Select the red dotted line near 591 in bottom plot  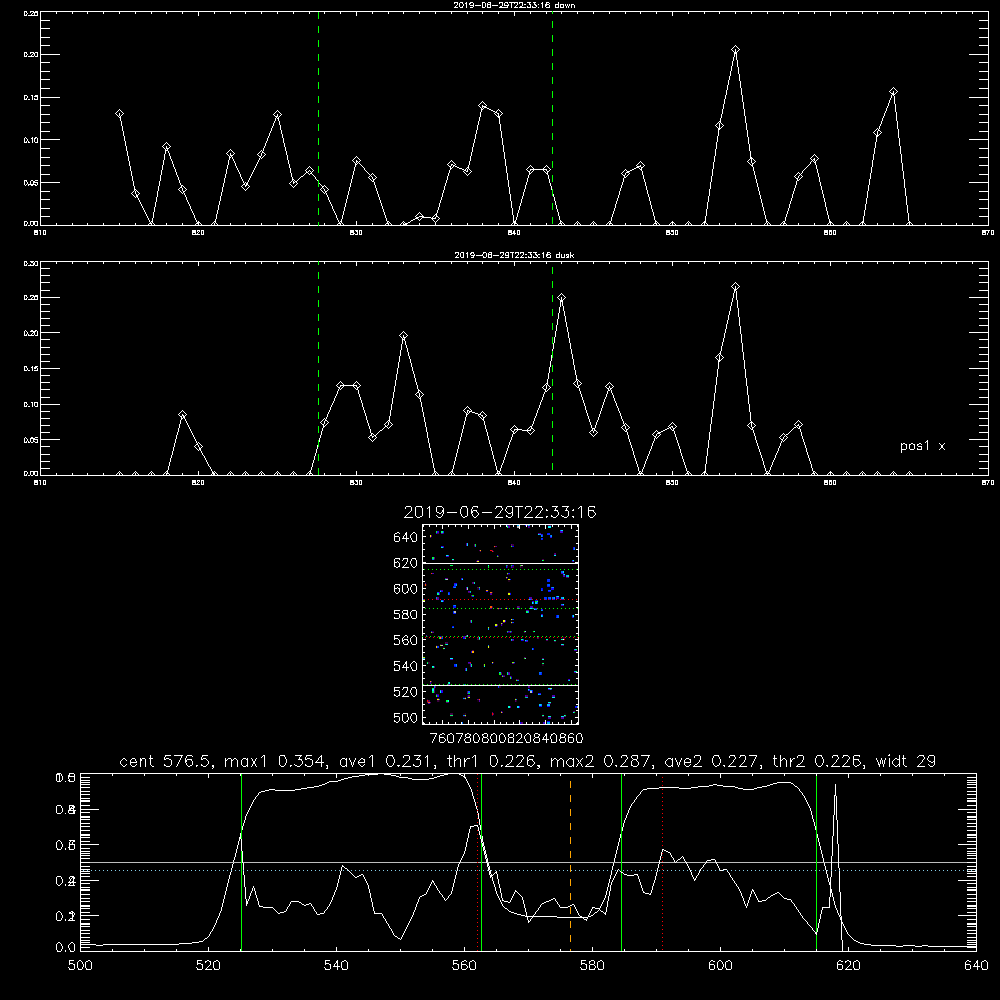[x=663, y=861]
